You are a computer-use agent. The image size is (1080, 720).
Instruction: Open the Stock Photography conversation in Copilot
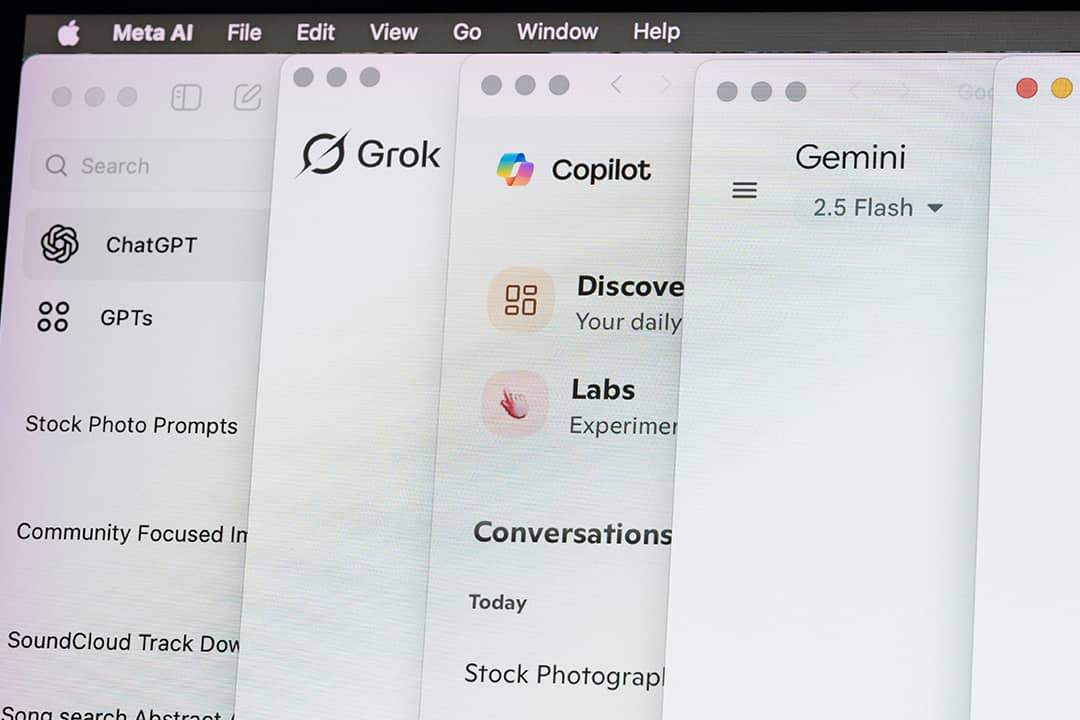(x=563, y=675)
